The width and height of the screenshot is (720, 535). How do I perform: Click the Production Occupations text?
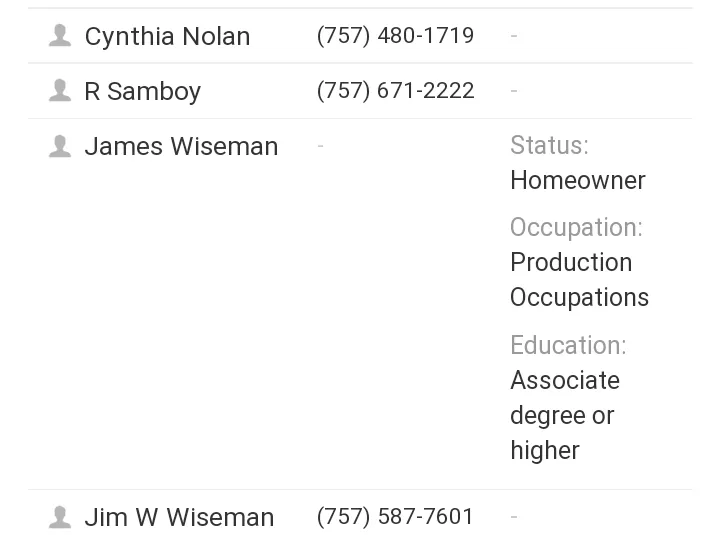coord(579,280)
